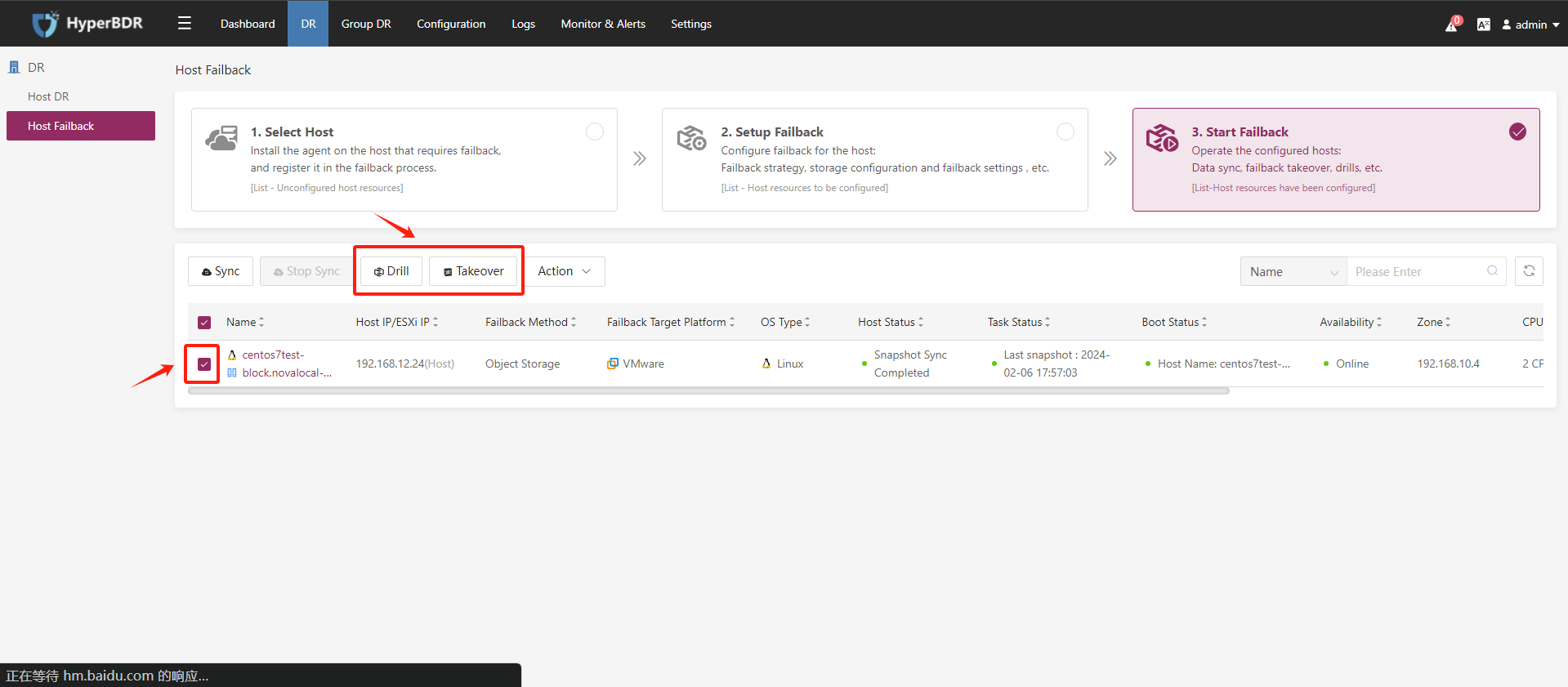Click the Linux penguin icon in OS Type
The image size is (1568, 687).
click(766, 364)
